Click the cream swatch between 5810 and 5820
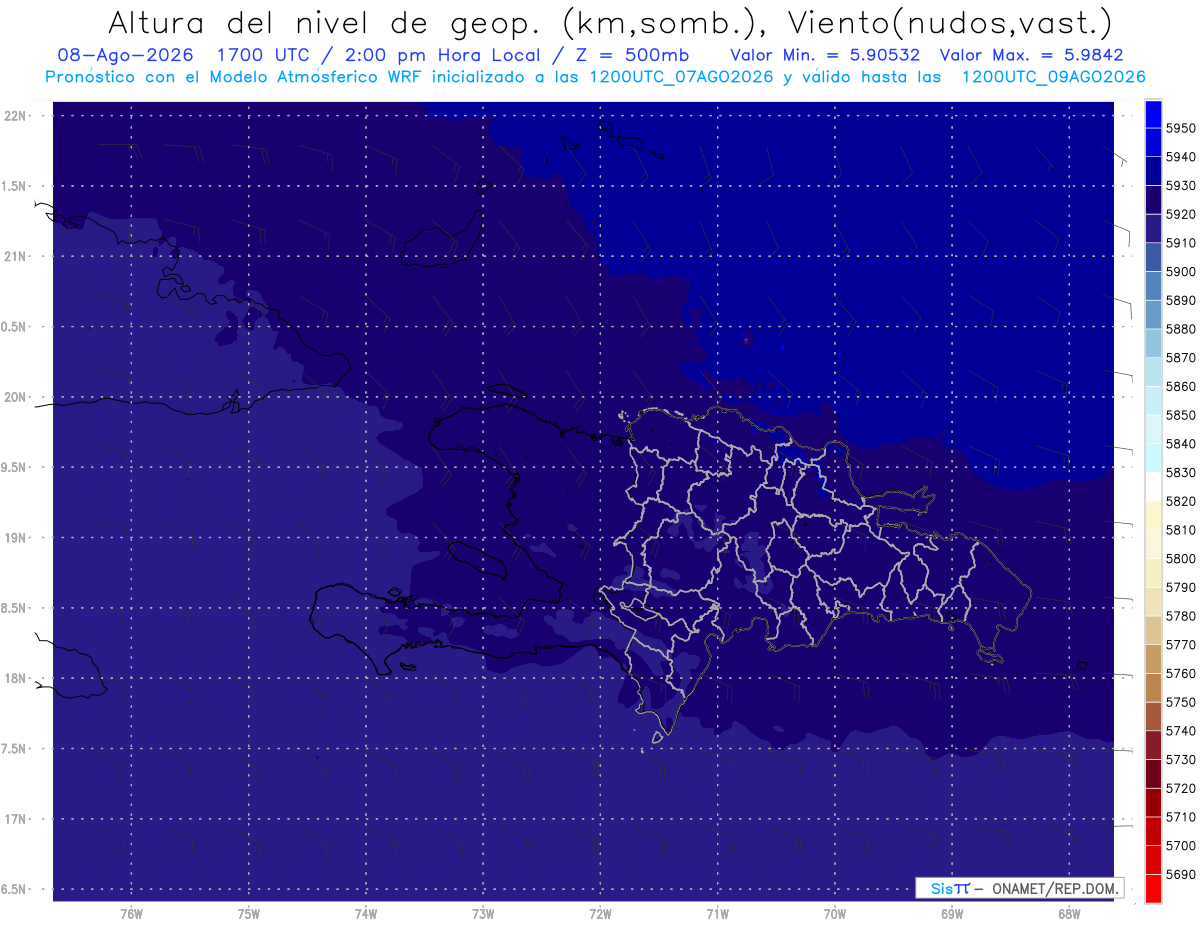 pyautogui.click(x=1153, y=515)
